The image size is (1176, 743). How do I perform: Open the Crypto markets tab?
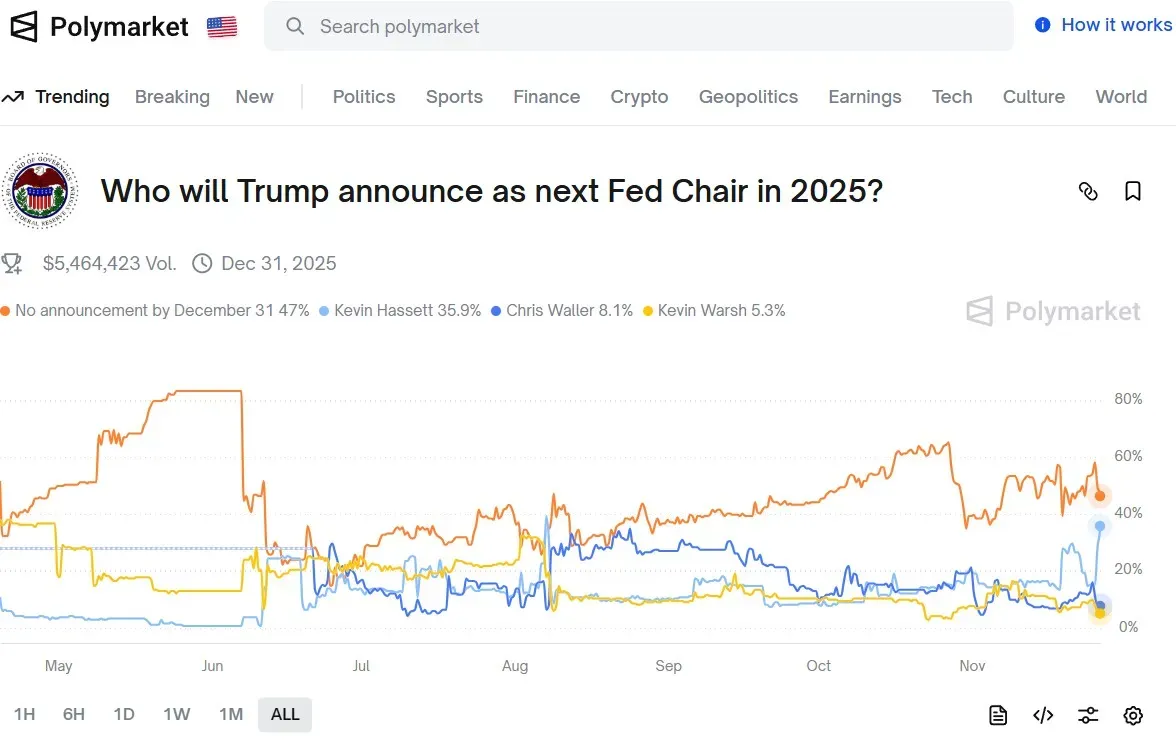tap(639, 96)
